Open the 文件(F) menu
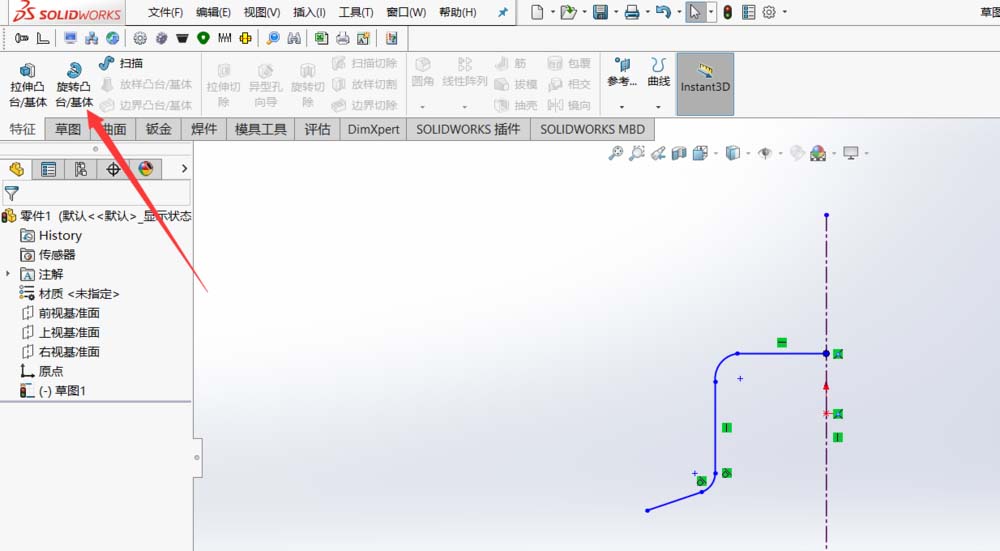 (x=165, y=12)
